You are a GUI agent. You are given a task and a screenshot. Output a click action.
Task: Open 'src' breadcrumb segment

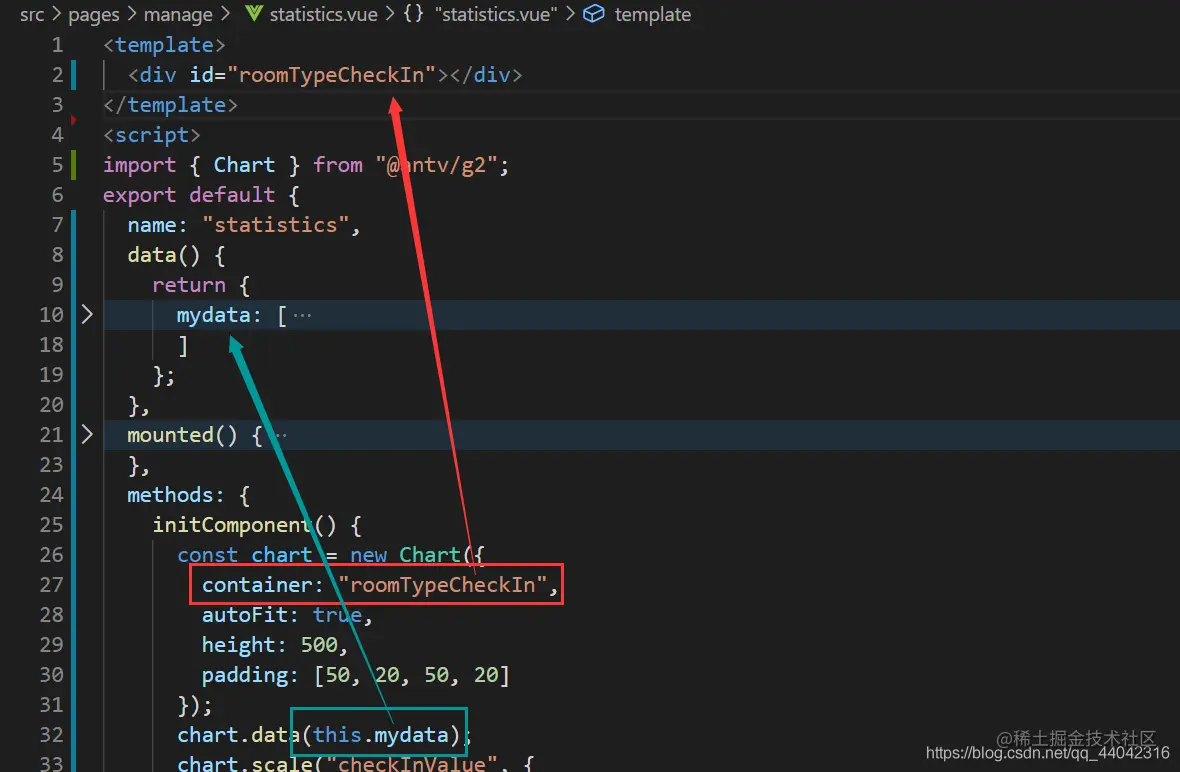coord(32,14)
